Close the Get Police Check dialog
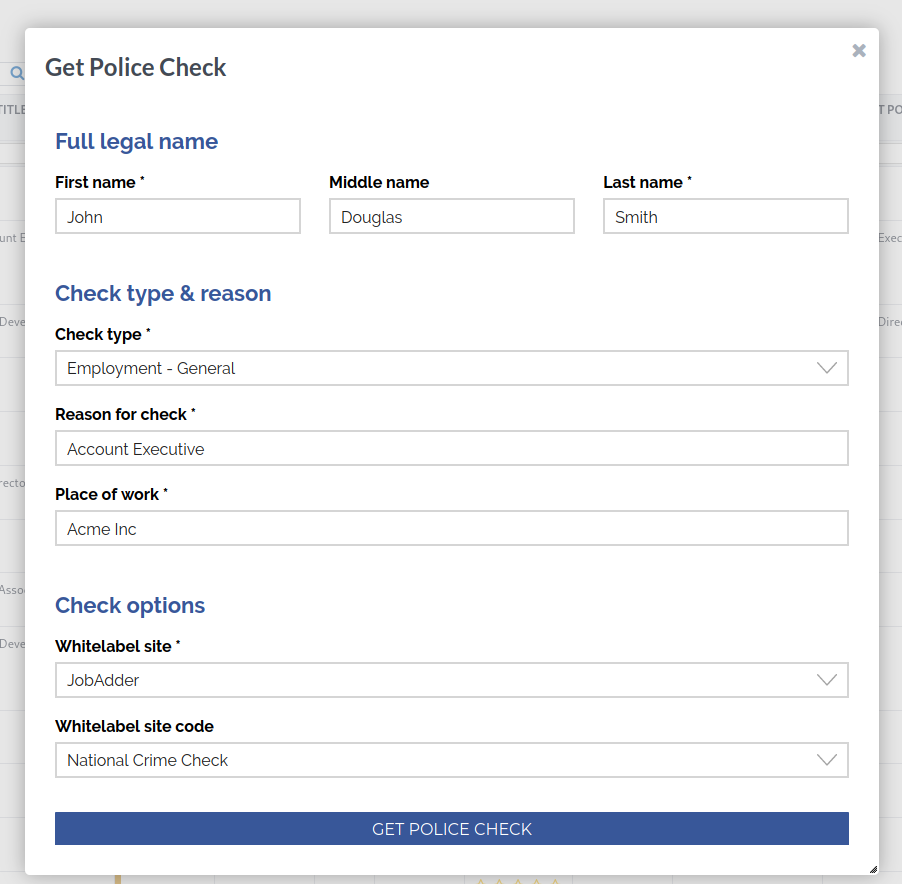This screenshot has height=884, width=902. (858, 51)
